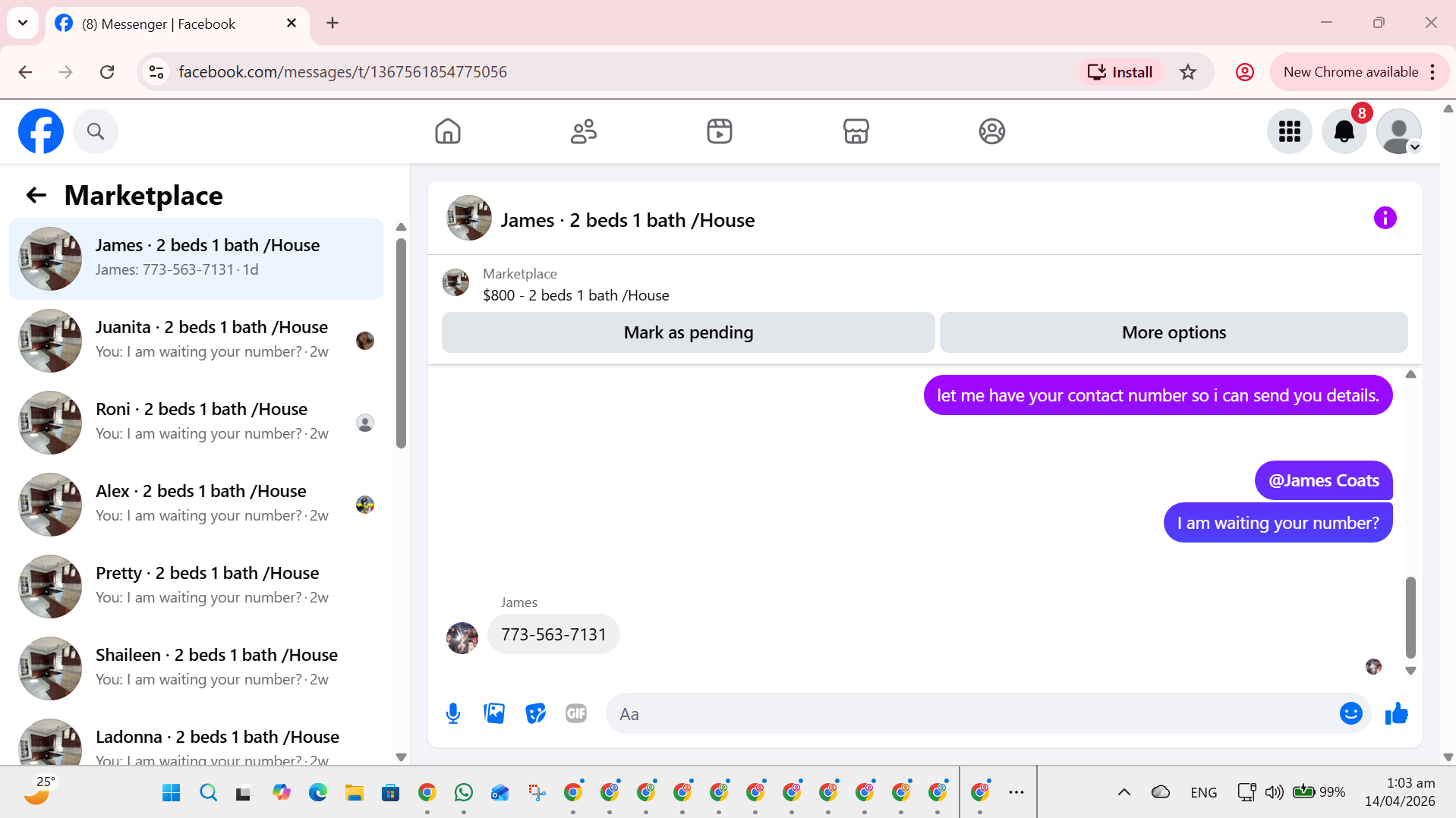
Task: Open James 2 beds conversation
Action: coord(196,258)
